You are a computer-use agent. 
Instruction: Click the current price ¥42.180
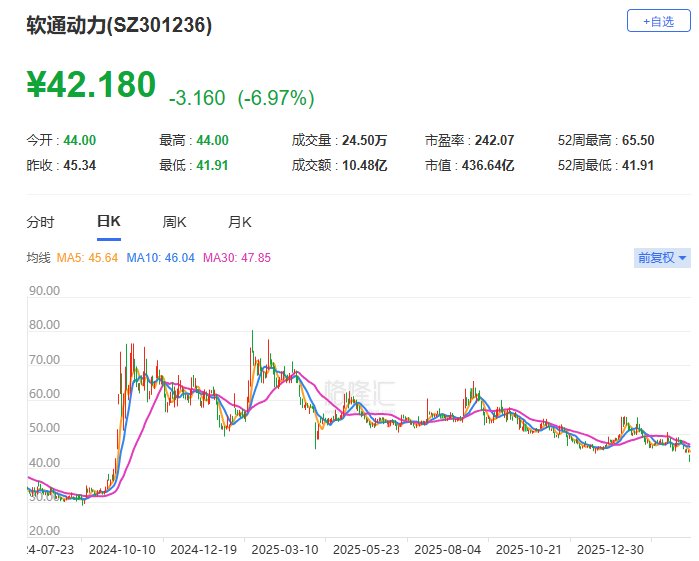coord(91,85)
